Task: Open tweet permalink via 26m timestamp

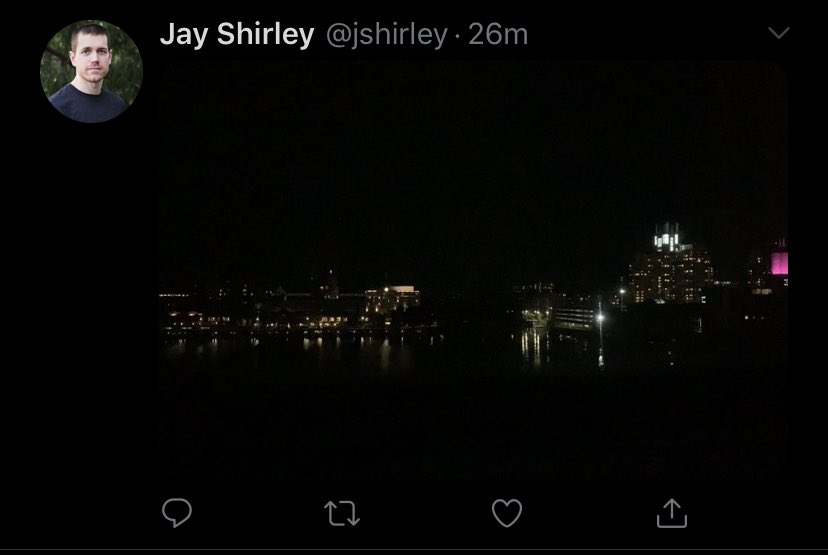Action: coord(498,35)
